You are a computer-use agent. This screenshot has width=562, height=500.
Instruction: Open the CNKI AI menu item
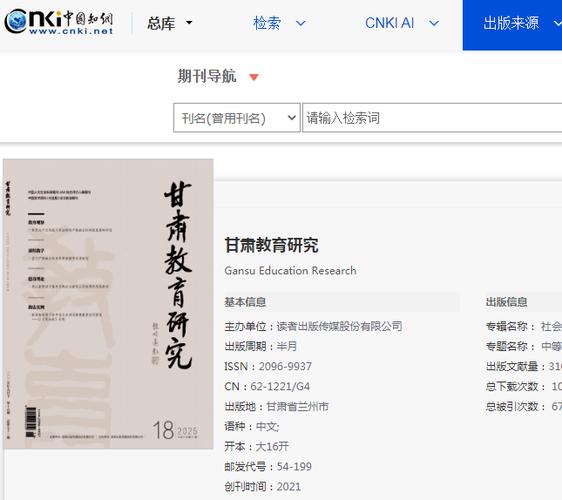click(x=389, y=23)
